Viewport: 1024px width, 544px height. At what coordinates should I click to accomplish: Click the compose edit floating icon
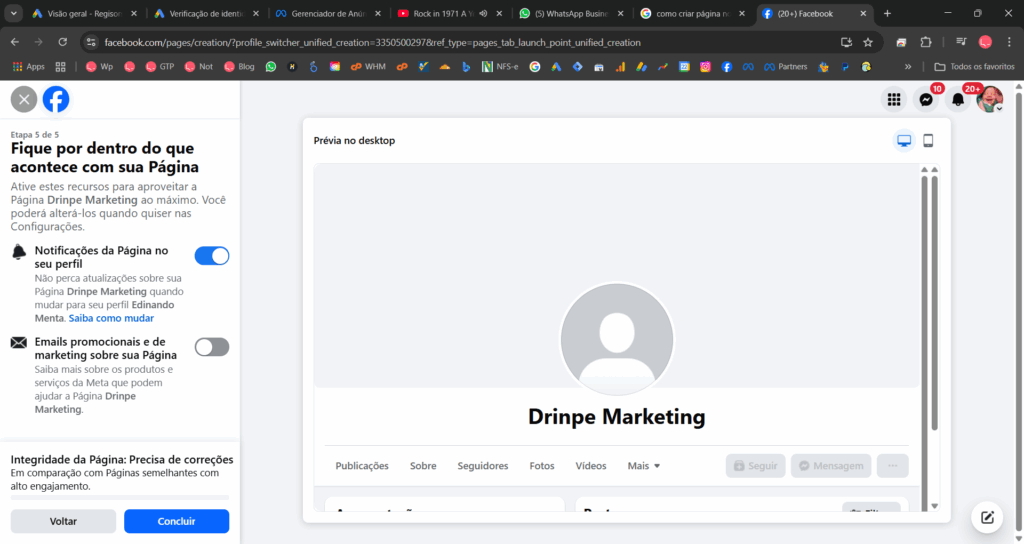tap(987, 517)
